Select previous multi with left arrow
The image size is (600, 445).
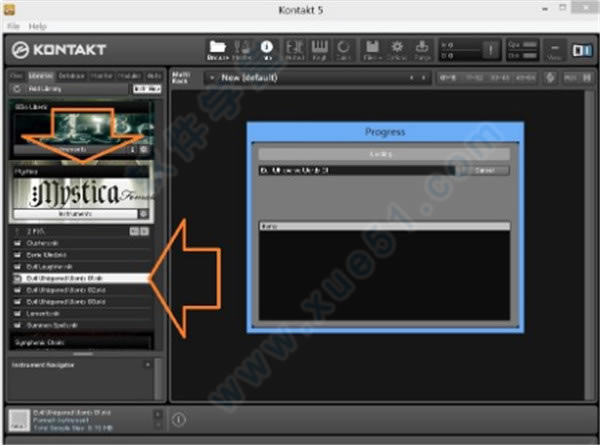click(412, 78)
